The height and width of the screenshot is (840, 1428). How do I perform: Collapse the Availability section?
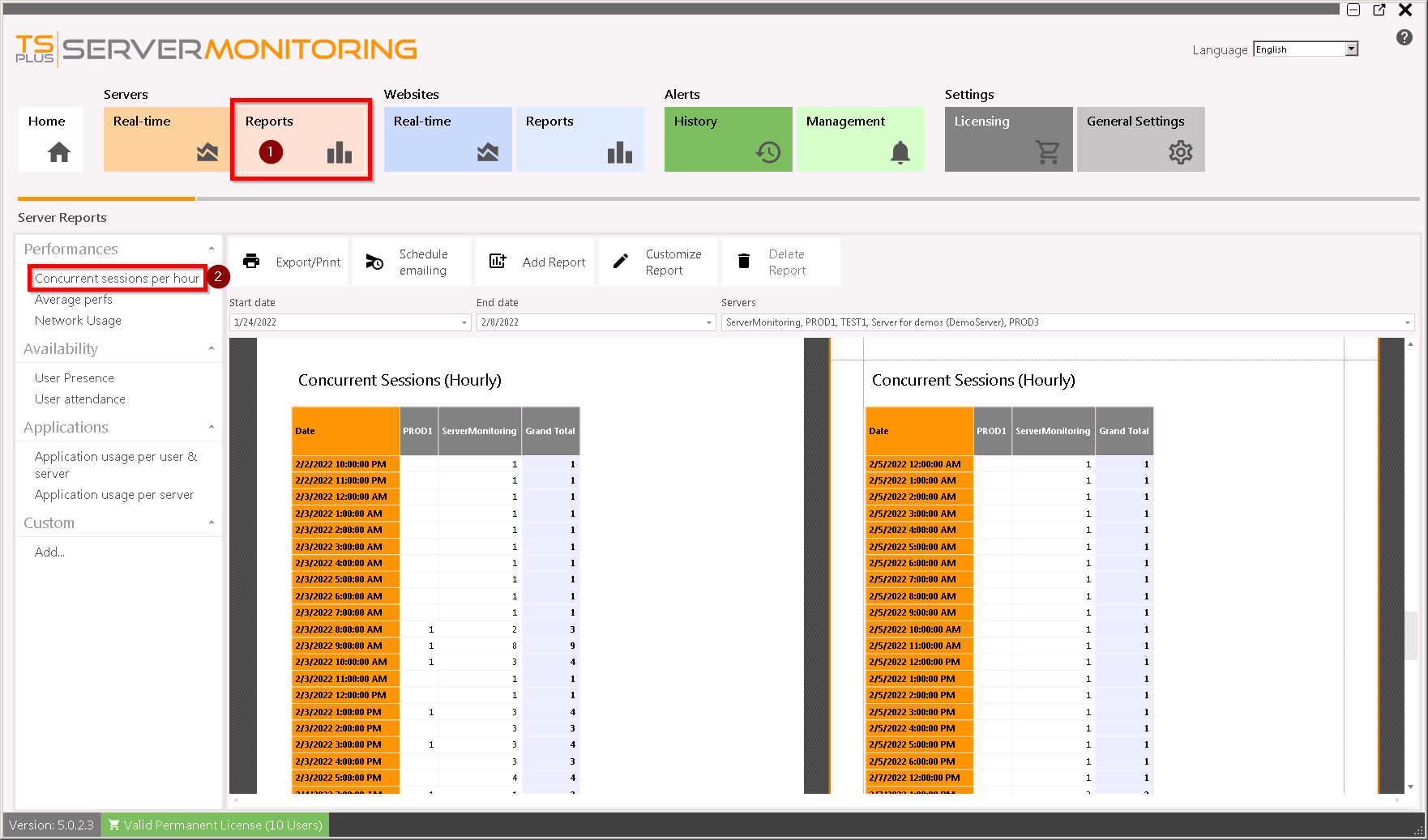(x=212, y=348)
